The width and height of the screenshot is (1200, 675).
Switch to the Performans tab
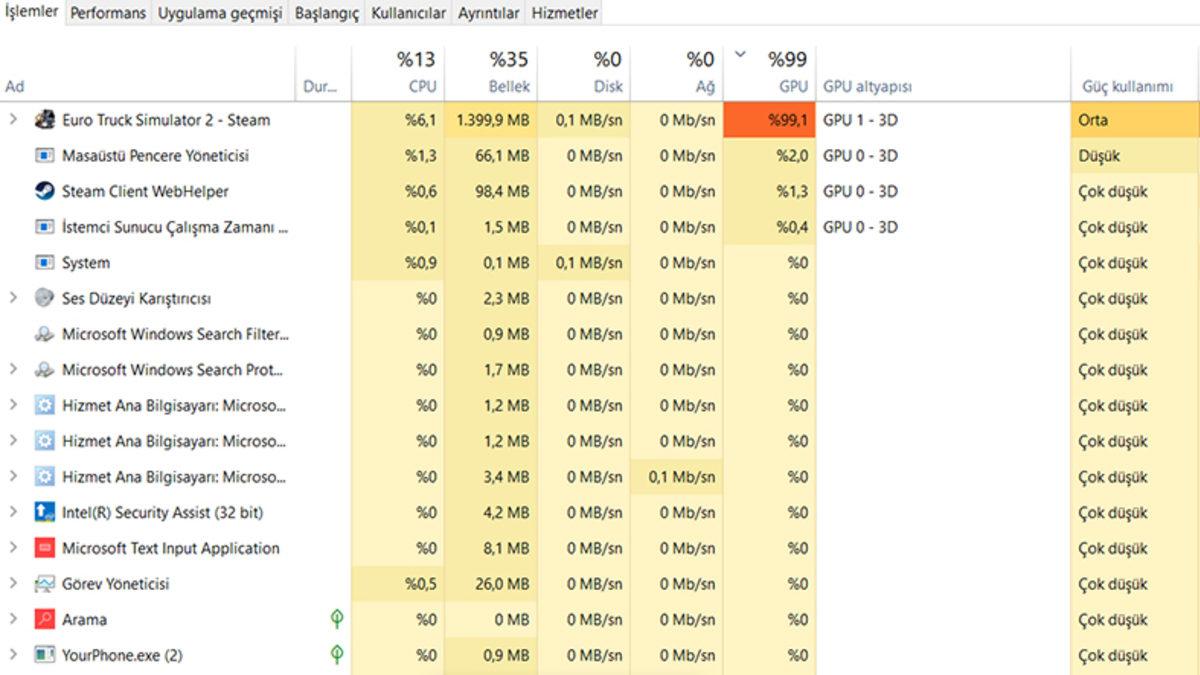click(108, 13)
